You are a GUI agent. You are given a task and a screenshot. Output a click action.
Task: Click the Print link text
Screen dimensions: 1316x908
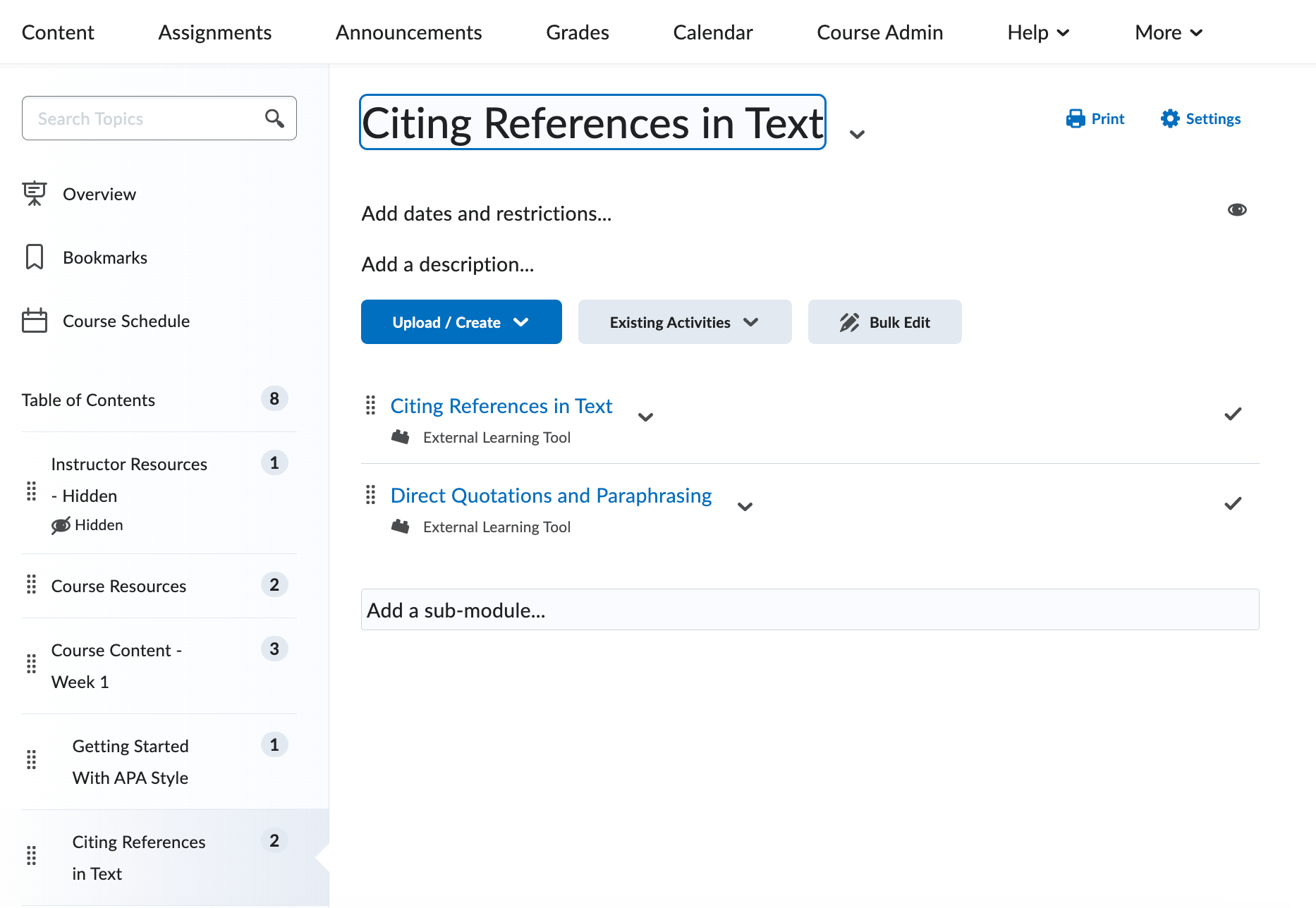click(1108, 118)
